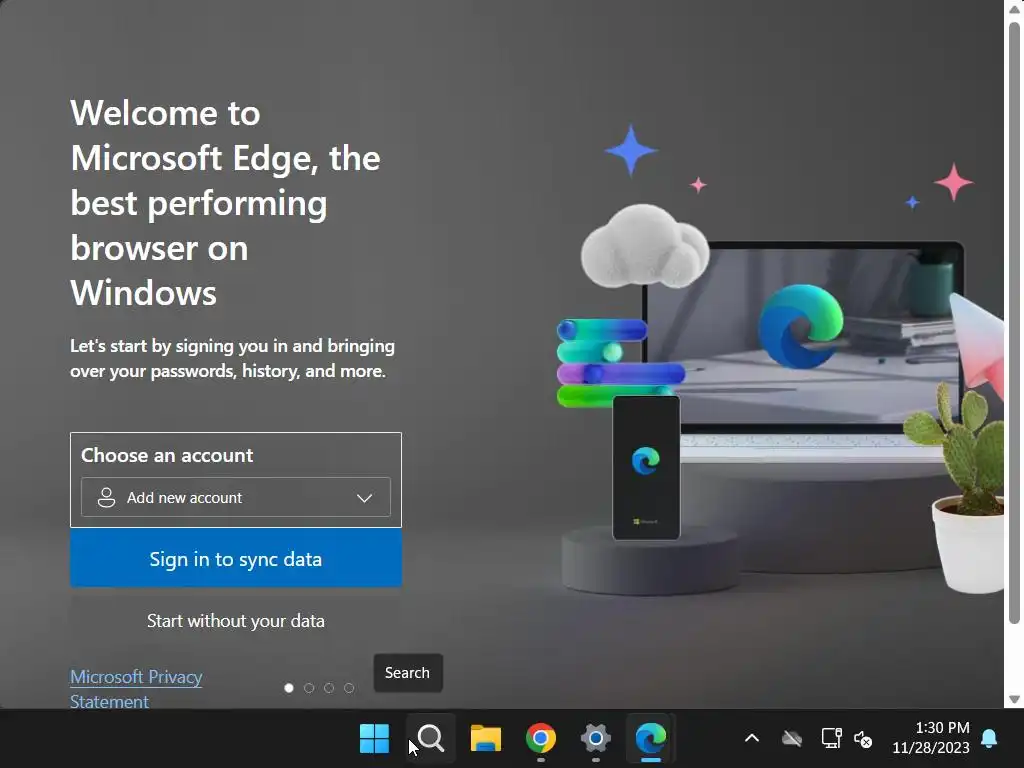Select Microsoft Edge taskbar icon
The width and height of the screenshot is (1024, 768).
coord(650,739)
